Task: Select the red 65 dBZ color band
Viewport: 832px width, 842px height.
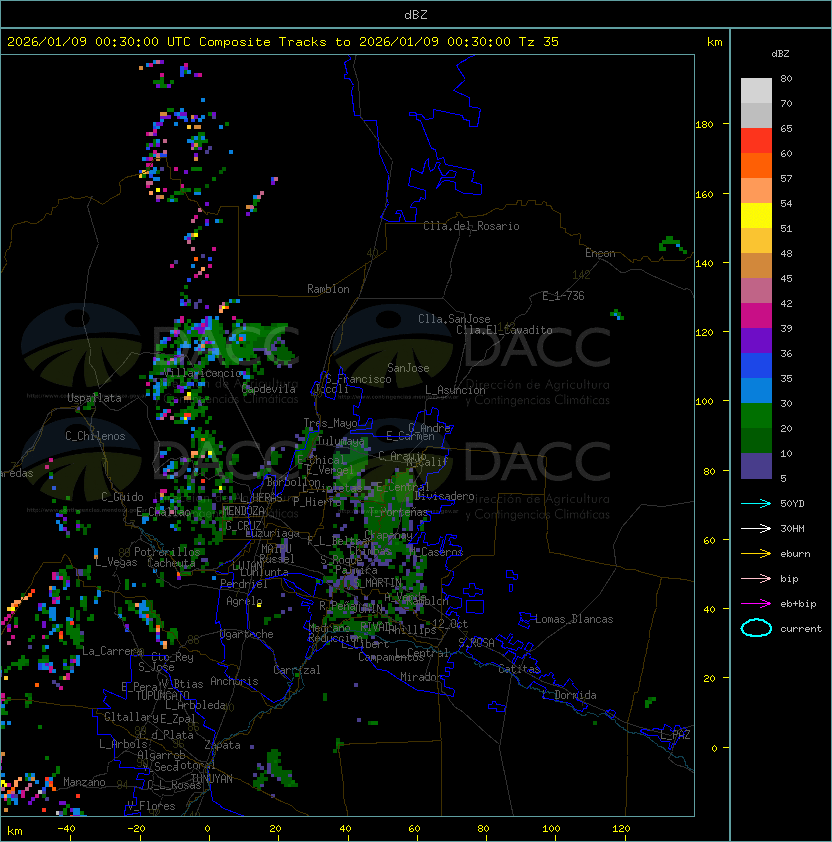Action: coord(756,141)
